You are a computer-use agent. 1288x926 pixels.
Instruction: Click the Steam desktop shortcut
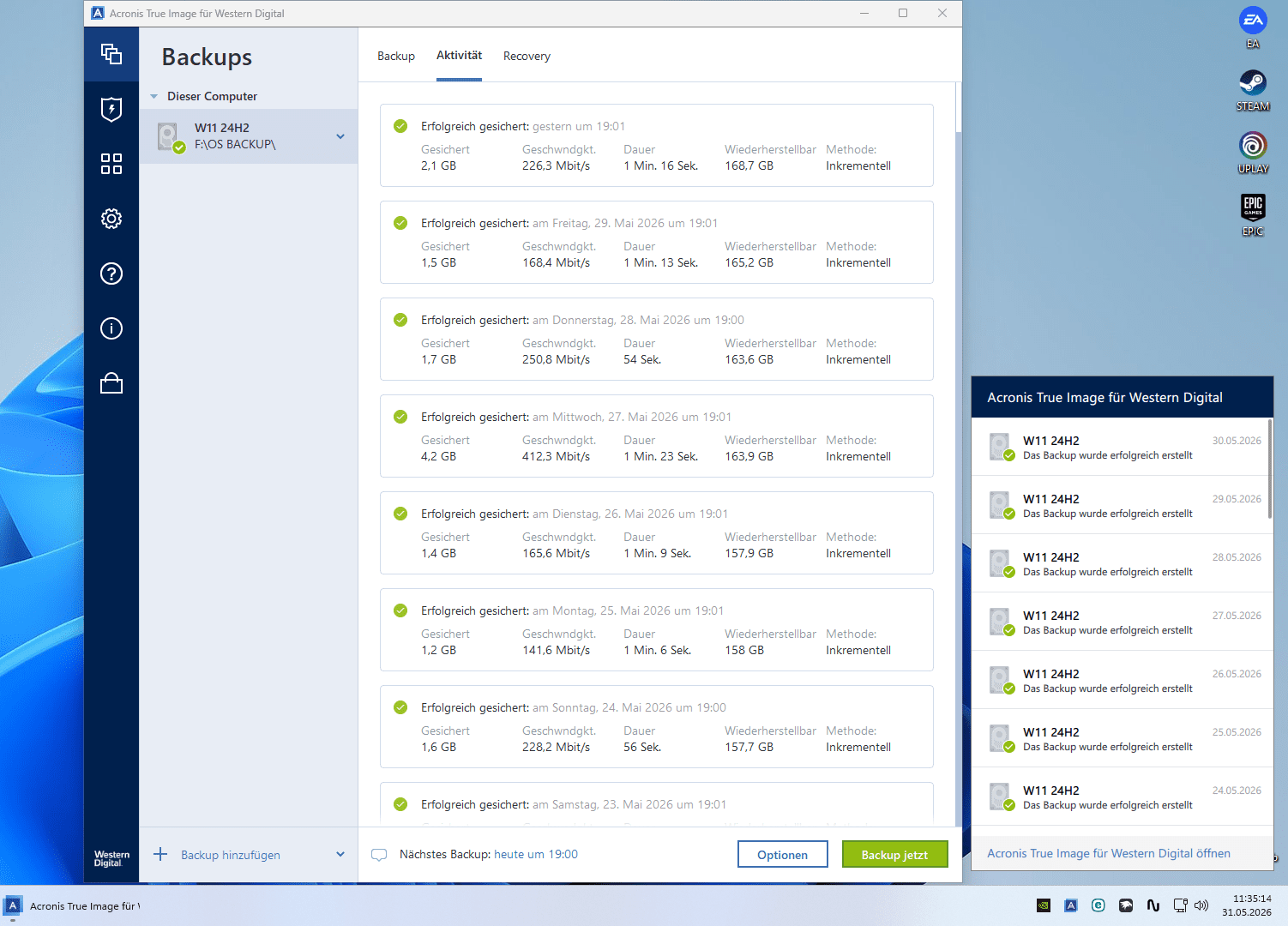1253,90
